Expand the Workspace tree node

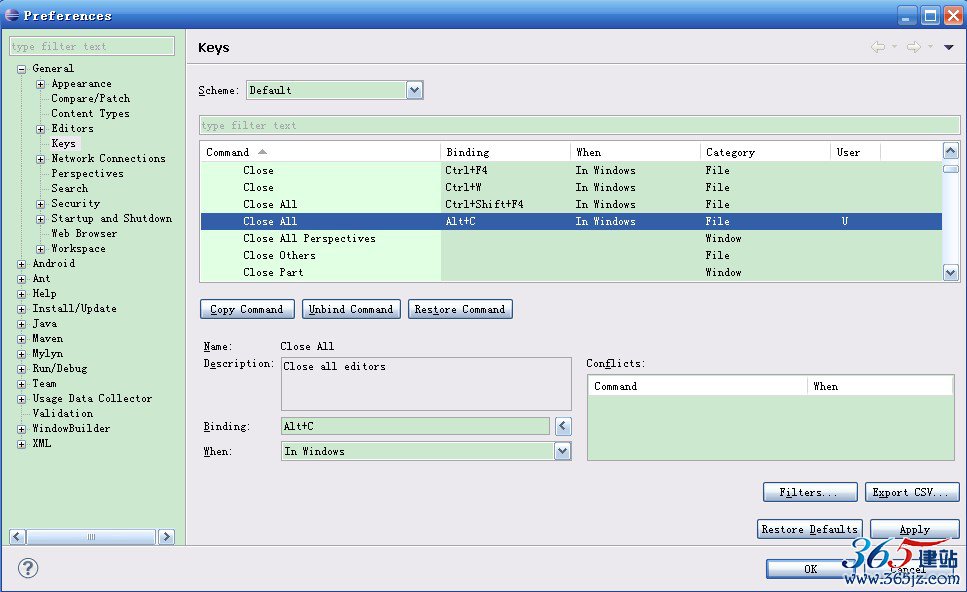pos(41,249)
